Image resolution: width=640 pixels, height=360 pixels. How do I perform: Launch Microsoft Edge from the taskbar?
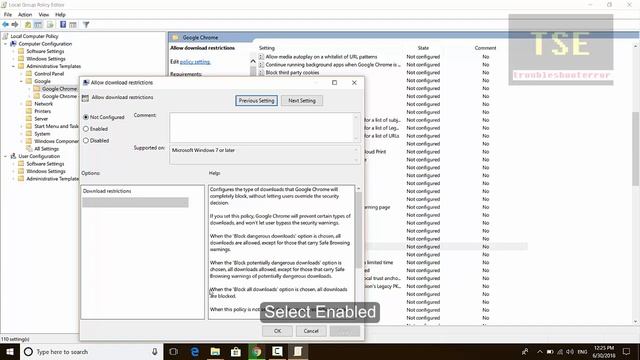pos(195,351)
